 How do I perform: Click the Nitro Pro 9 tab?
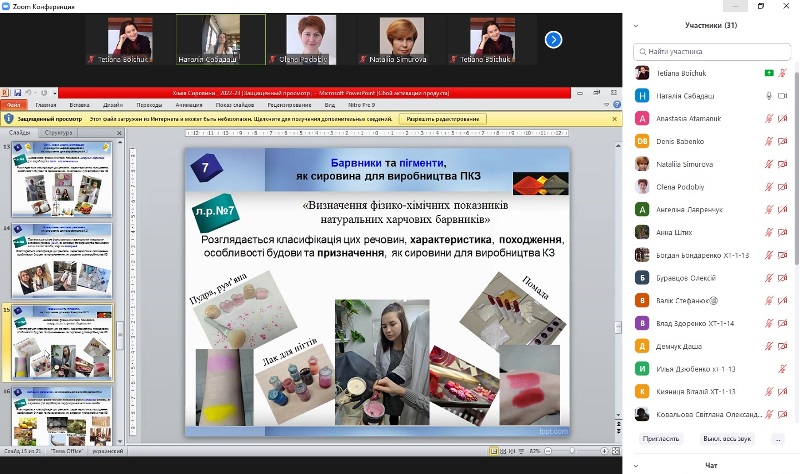tap(361, 105)
